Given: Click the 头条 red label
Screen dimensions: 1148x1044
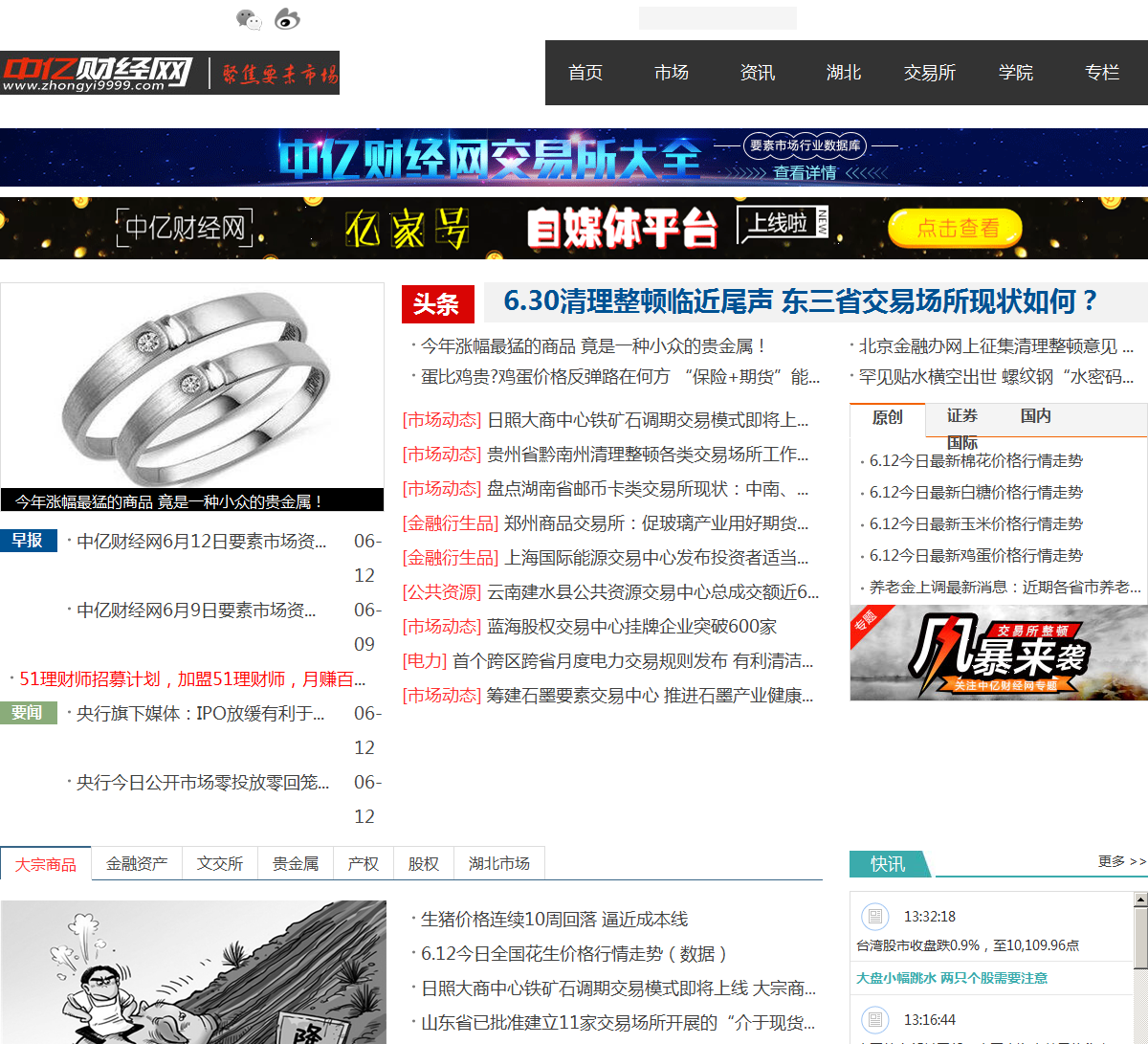Looking at the screenshot, I should (437, 304).
